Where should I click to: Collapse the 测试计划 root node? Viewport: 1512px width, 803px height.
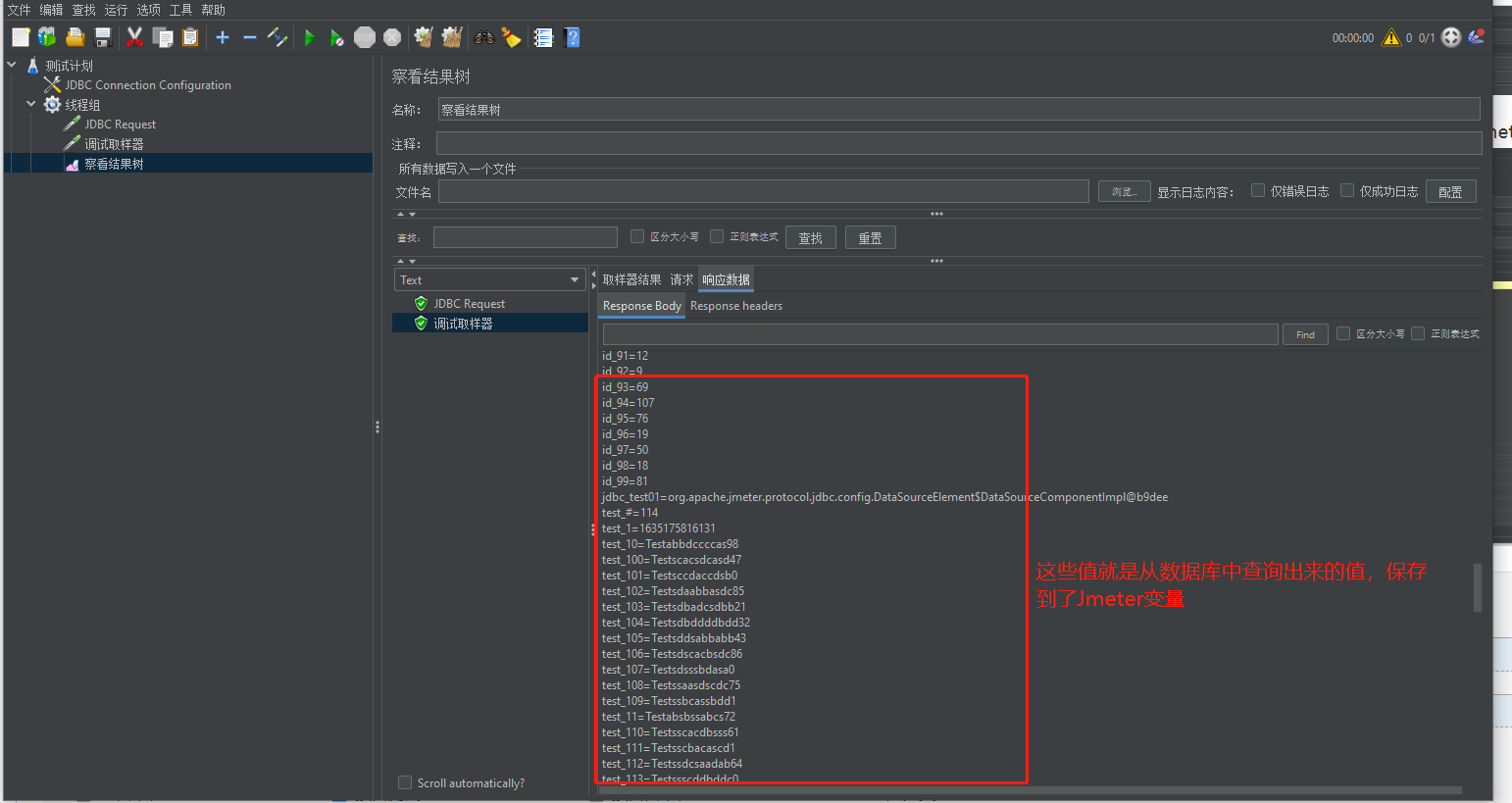[12, 65]
